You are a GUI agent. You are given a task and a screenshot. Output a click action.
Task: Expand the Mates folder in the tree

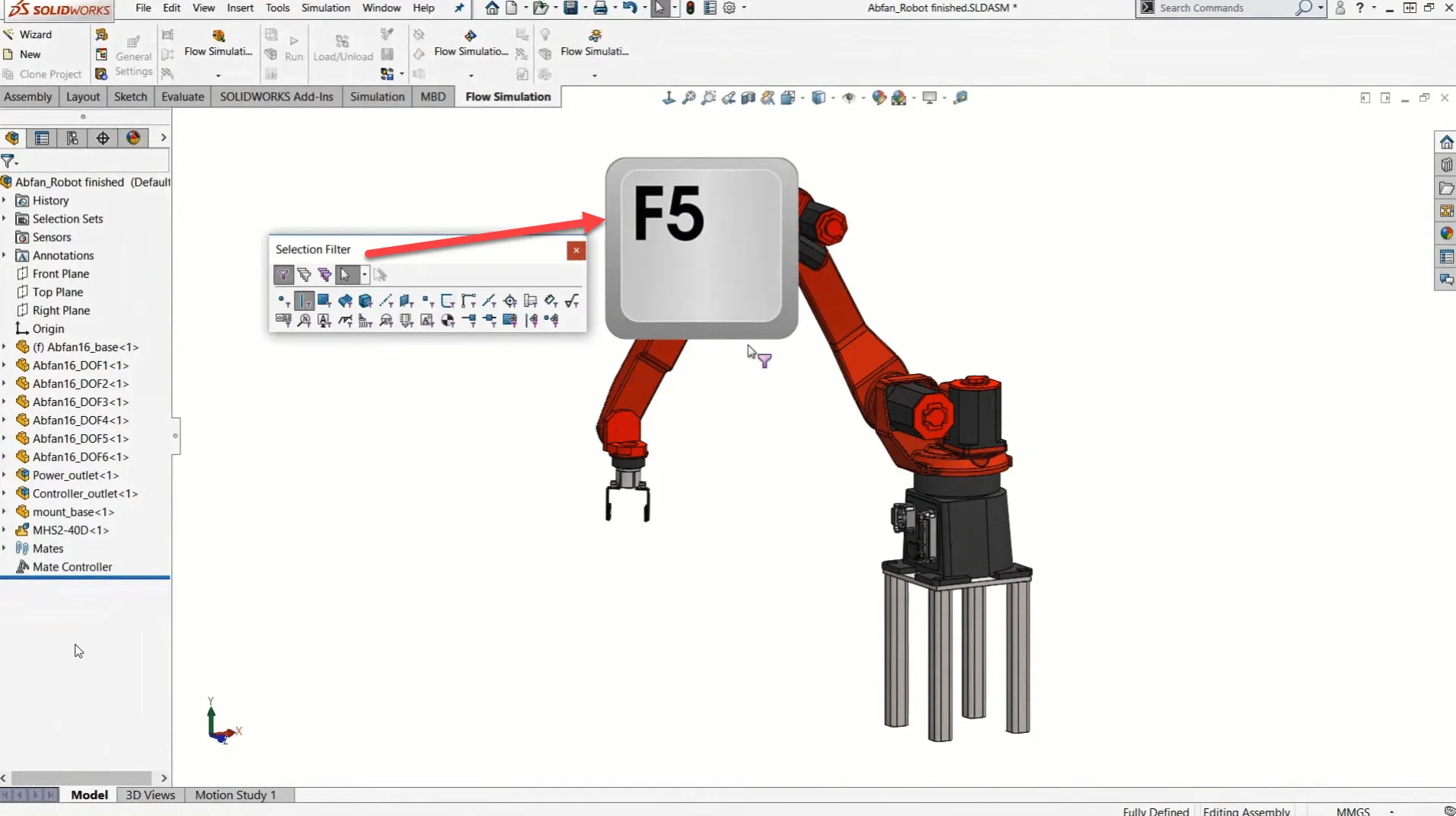[x=5, y=549]
